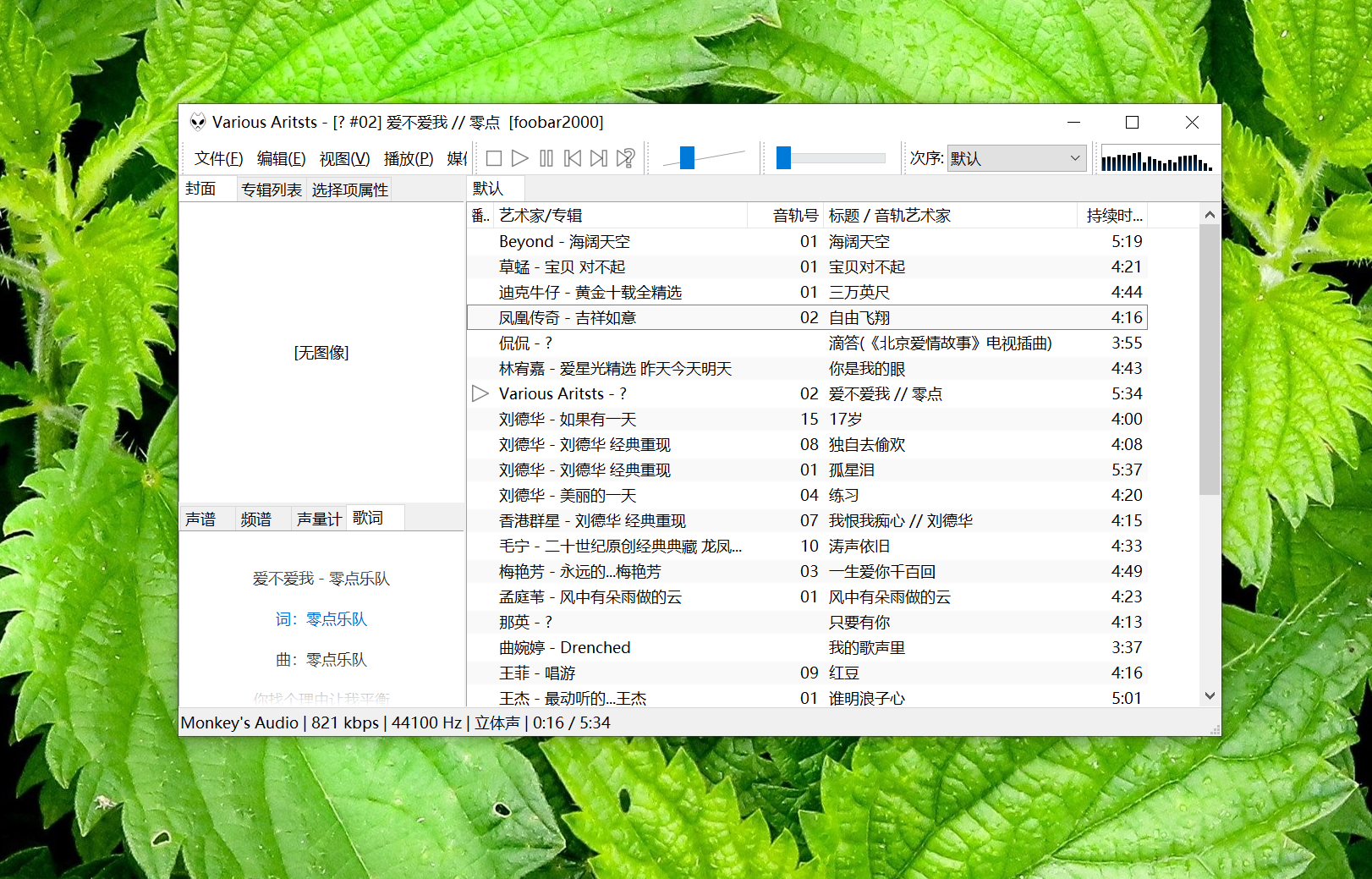The image size is (1372, 879).
Task: Click the [无图像] cover placeholder
Action: (x=321, y=353)
